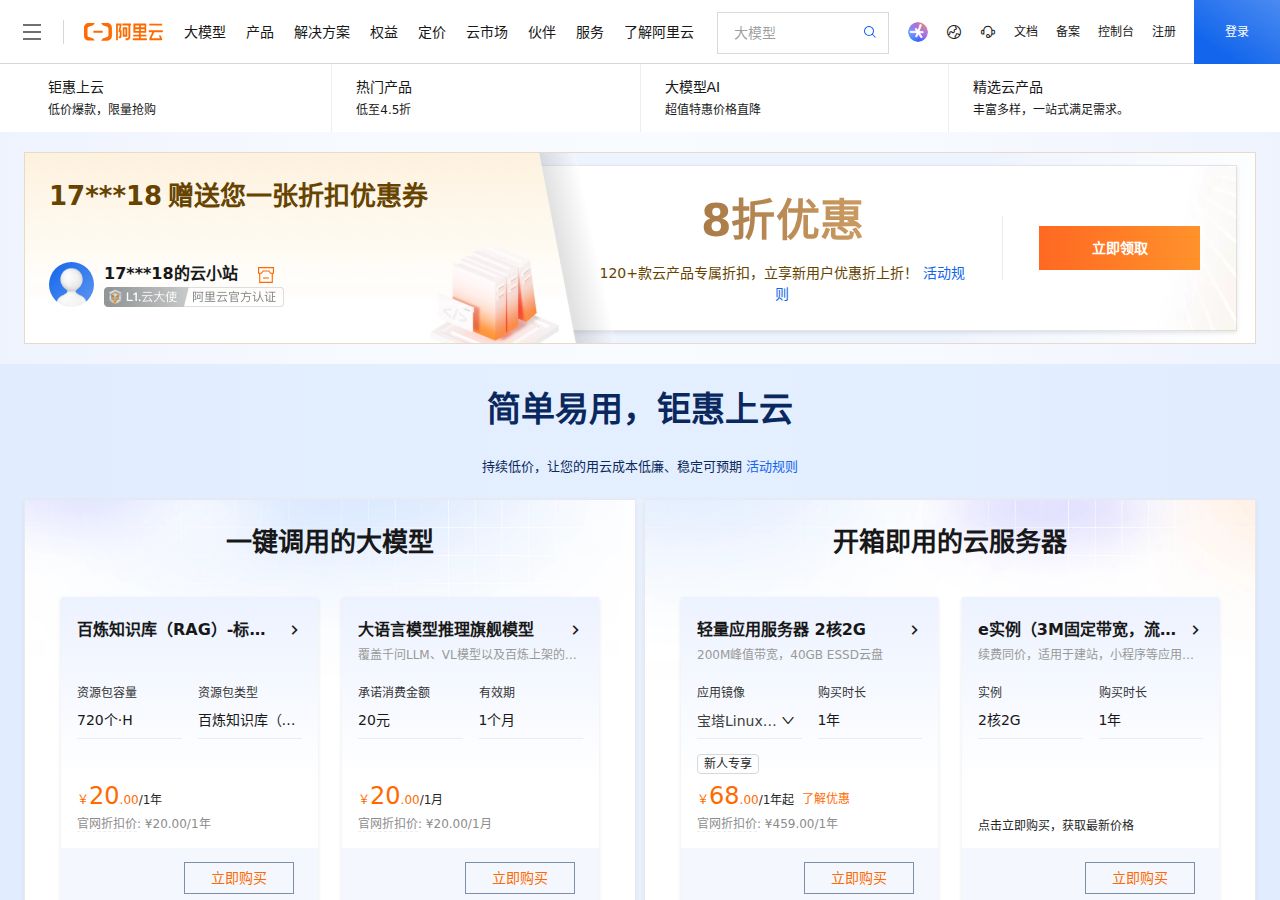
Task: Click the 8折优惠 heading
Action: click(782, 219)
